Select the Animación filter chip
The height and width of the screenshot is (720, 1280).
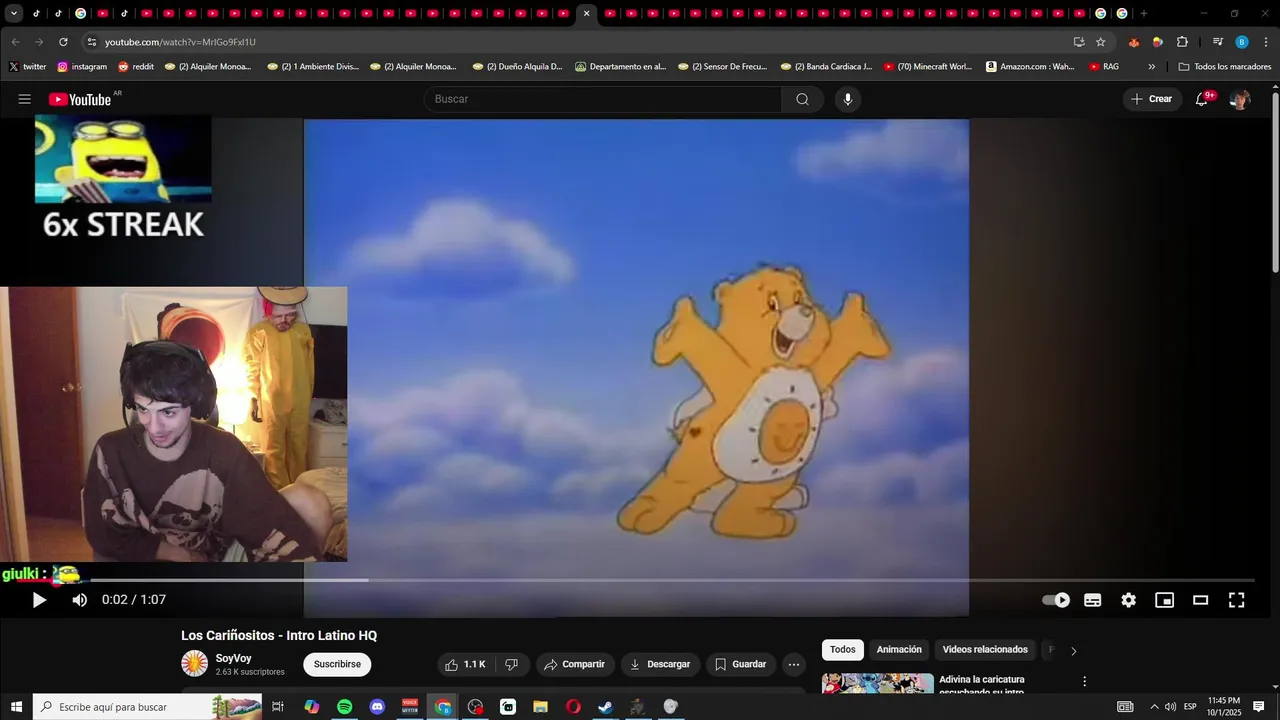(899, 650)
